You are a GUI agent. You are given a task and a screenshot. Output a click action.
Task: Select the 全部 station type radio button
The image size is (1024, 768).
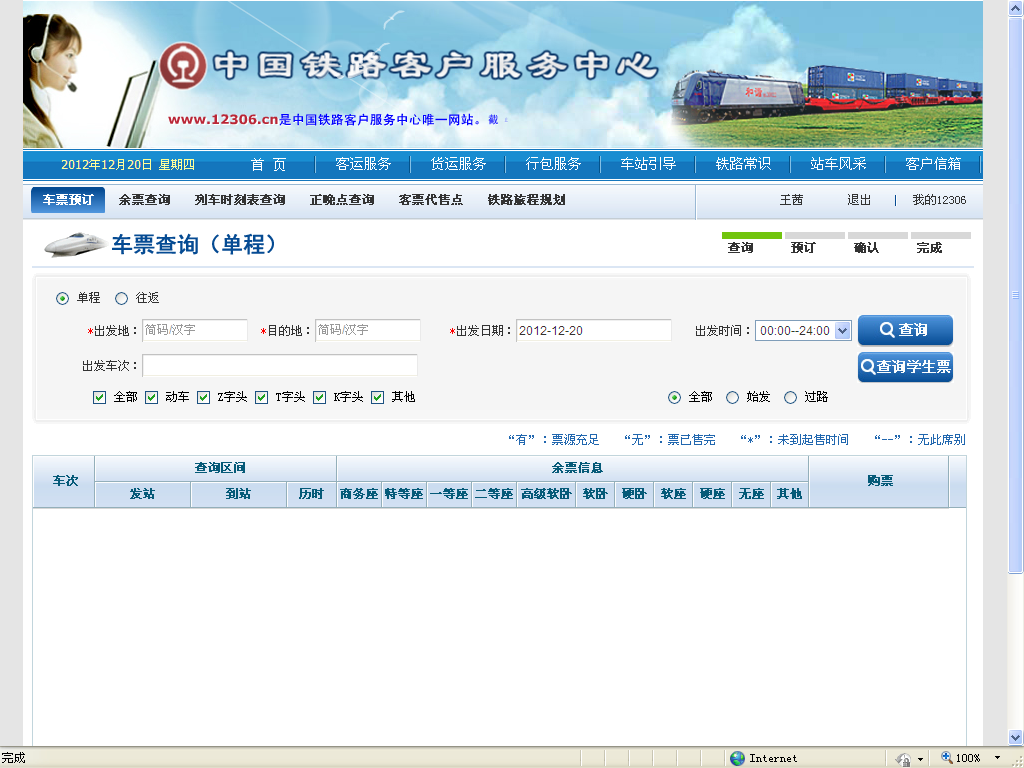tap(675, 398)
